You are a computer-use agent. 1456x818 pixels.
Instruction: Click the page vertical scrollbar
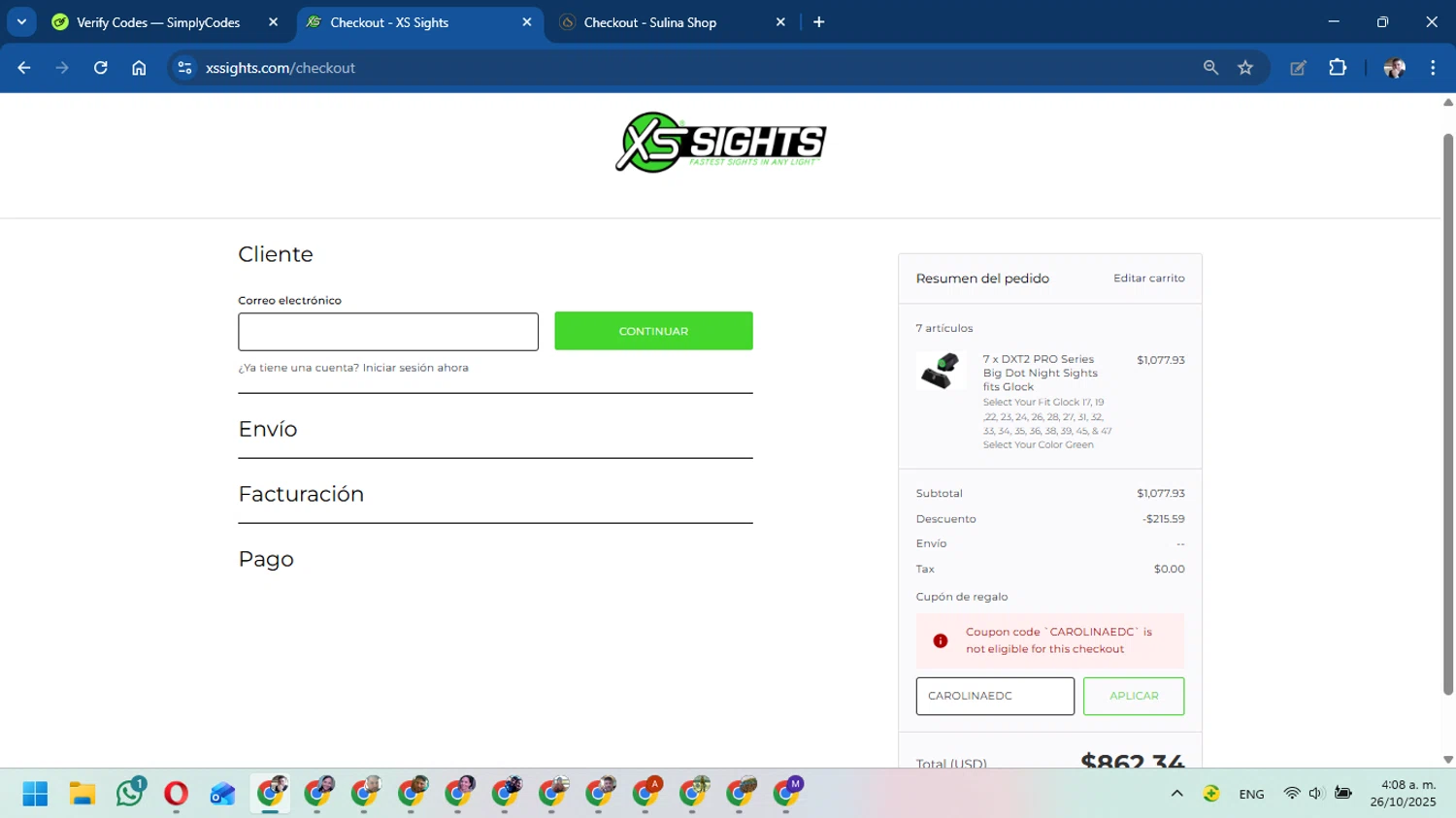(1448, 414)
